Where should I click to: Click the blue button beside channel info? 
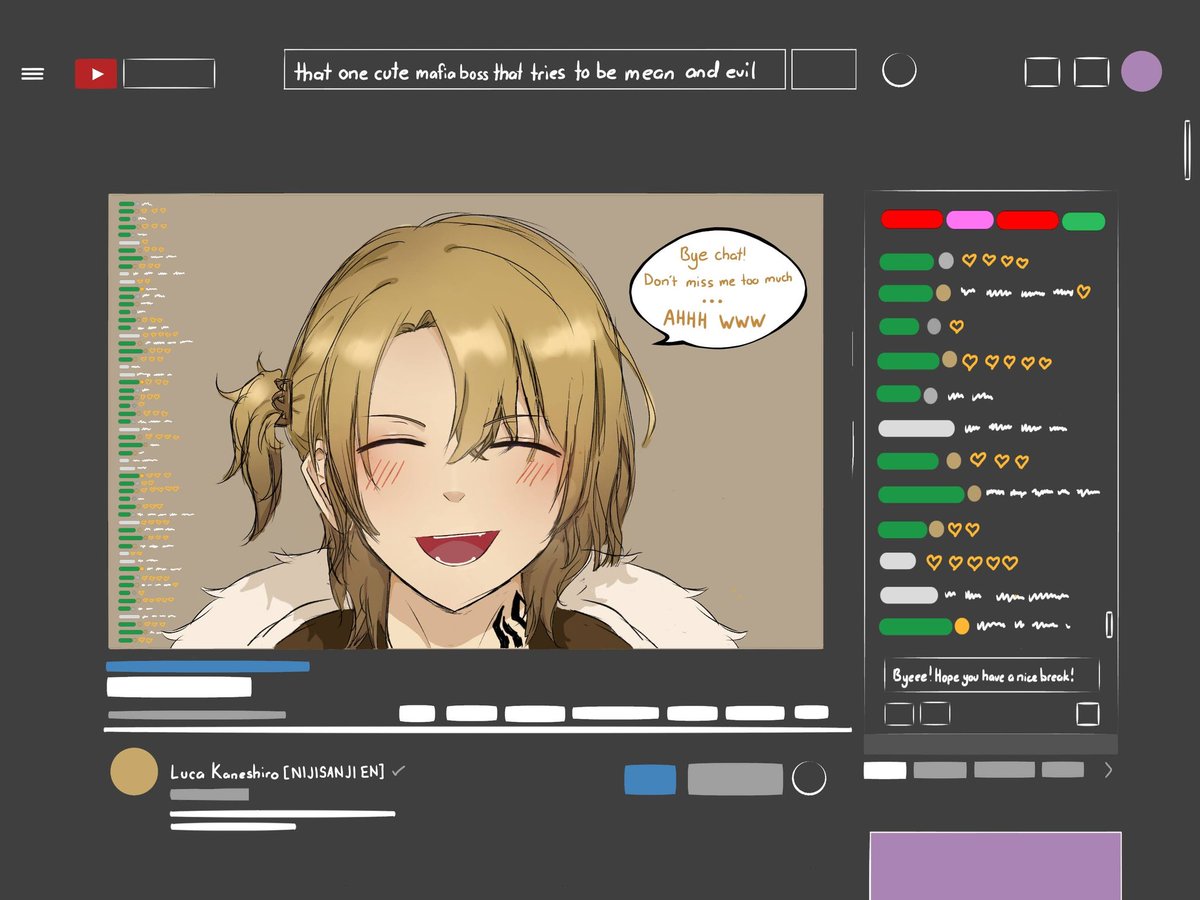pyautogui.click(x=650, y=780)
